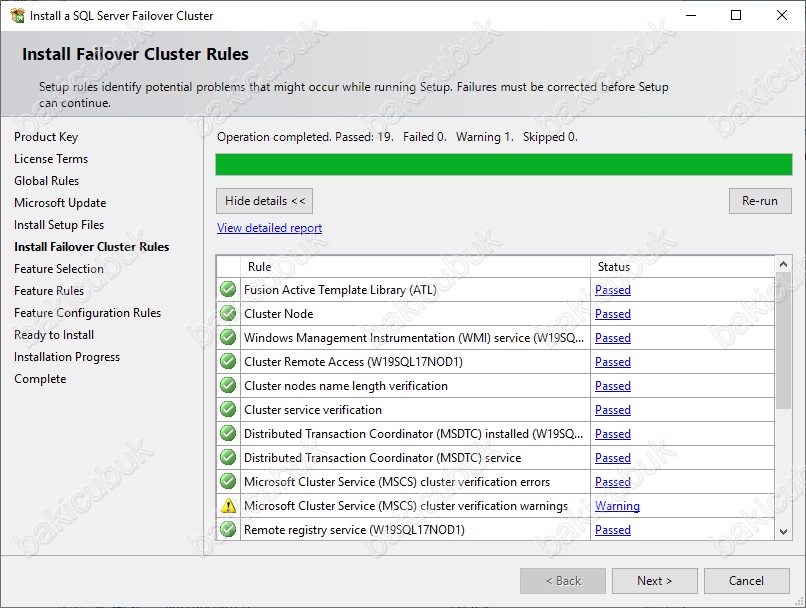This screenshot has width=806, height=608.
Task: Open Passed status for Remote registry service
Action: (613, 530)
